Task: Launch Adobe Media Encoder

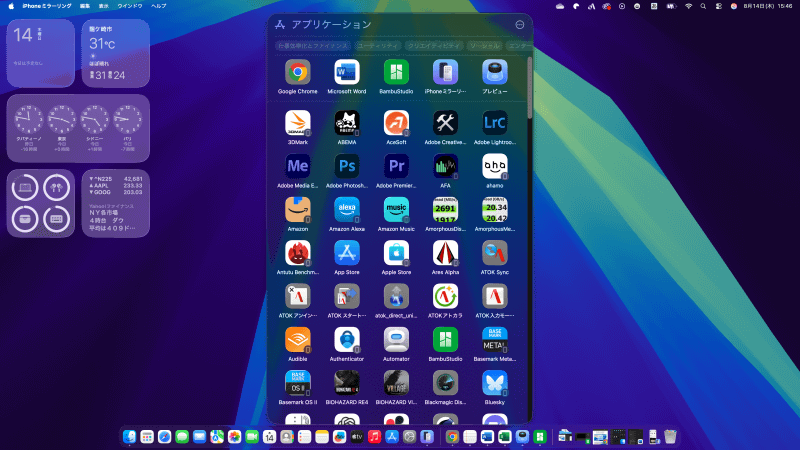Action: click(297, 166)
